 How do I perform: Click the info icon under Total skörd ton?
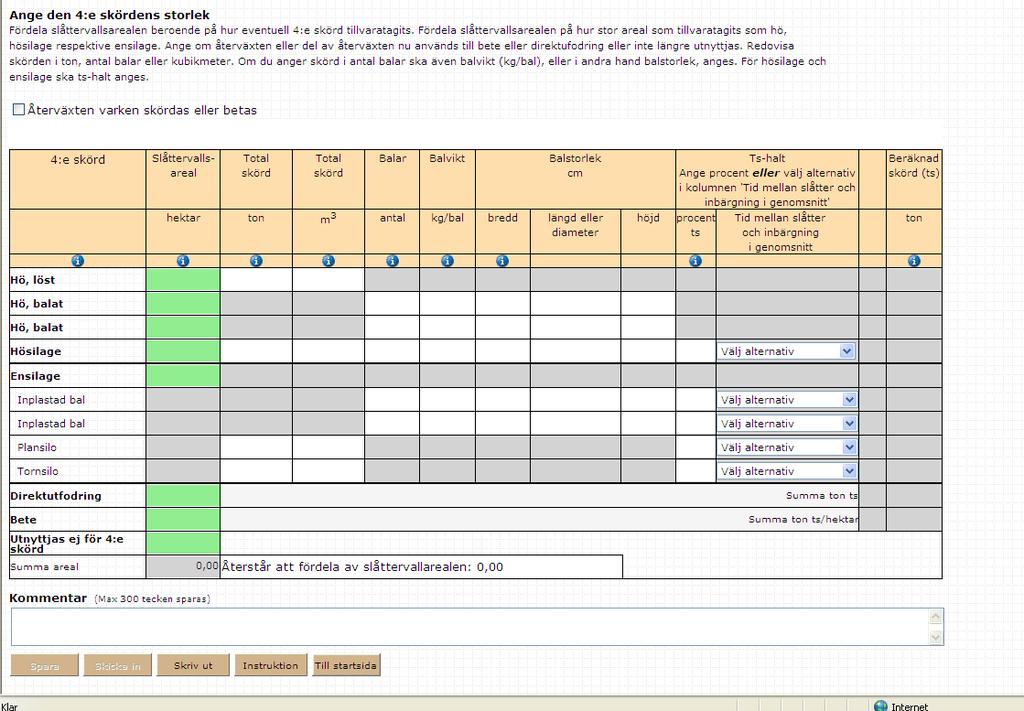[x=256, y=261]
